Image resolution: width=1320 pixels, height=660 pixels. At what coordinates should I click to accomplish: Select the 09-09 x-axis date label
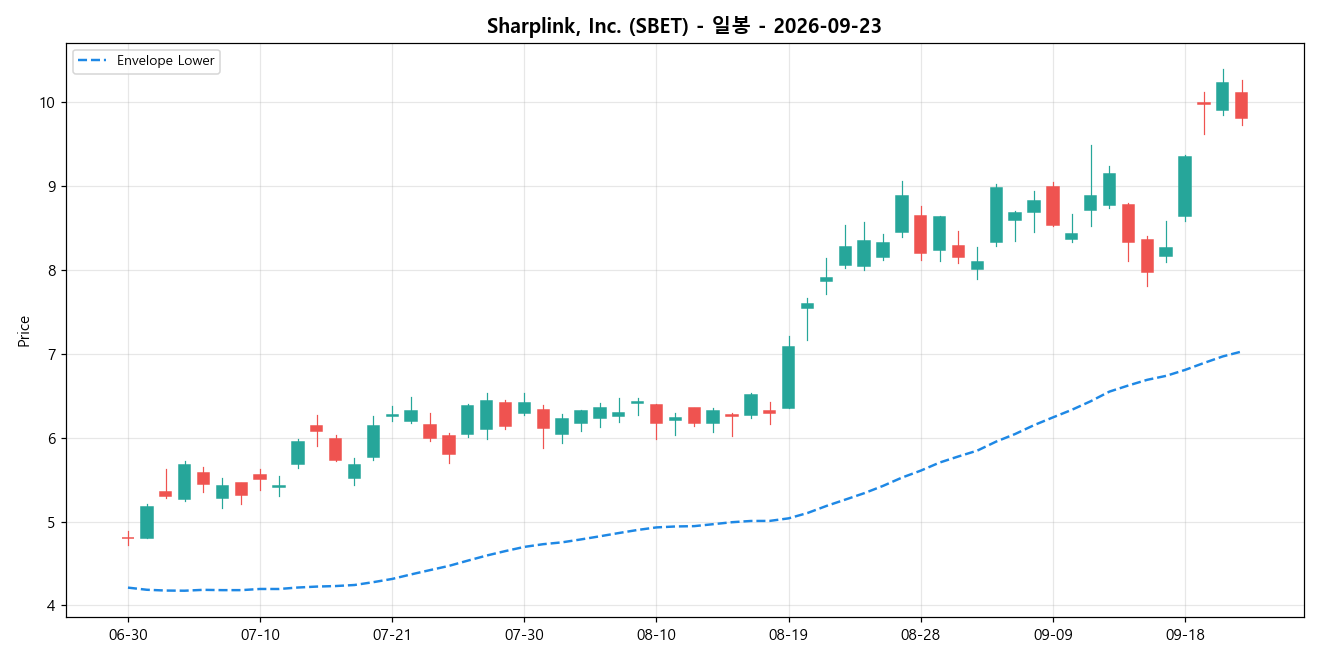[x=1052, y=634]
